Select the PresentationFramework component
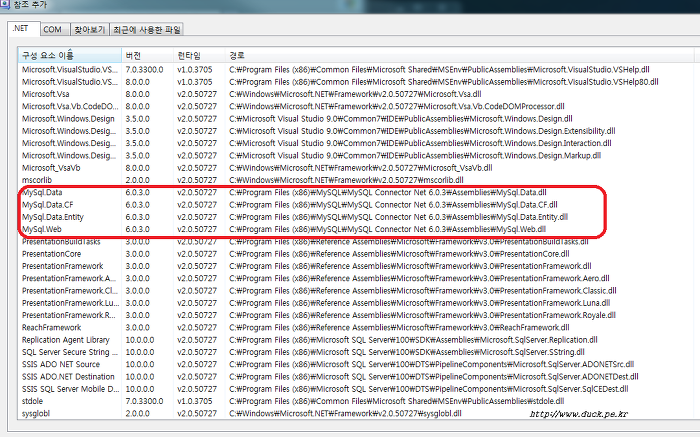Image resolution: width=700 pixels, height=437 pixels. pos(62,266)
